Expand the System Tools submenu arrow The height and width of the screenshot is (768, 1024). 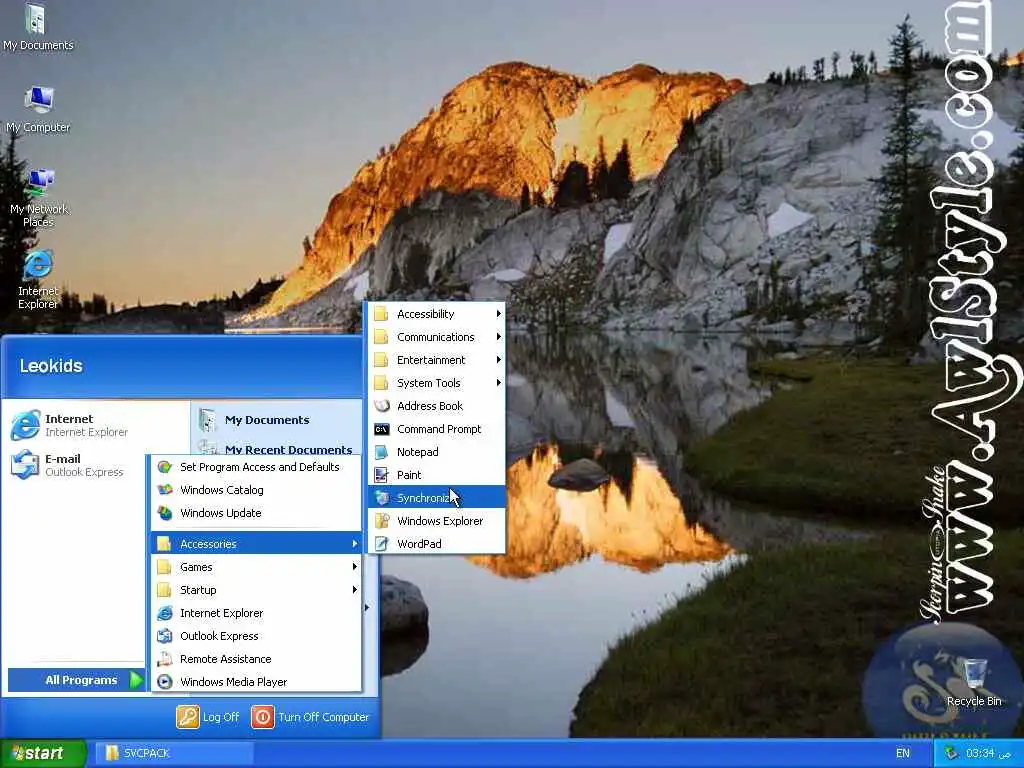[498, 383]
